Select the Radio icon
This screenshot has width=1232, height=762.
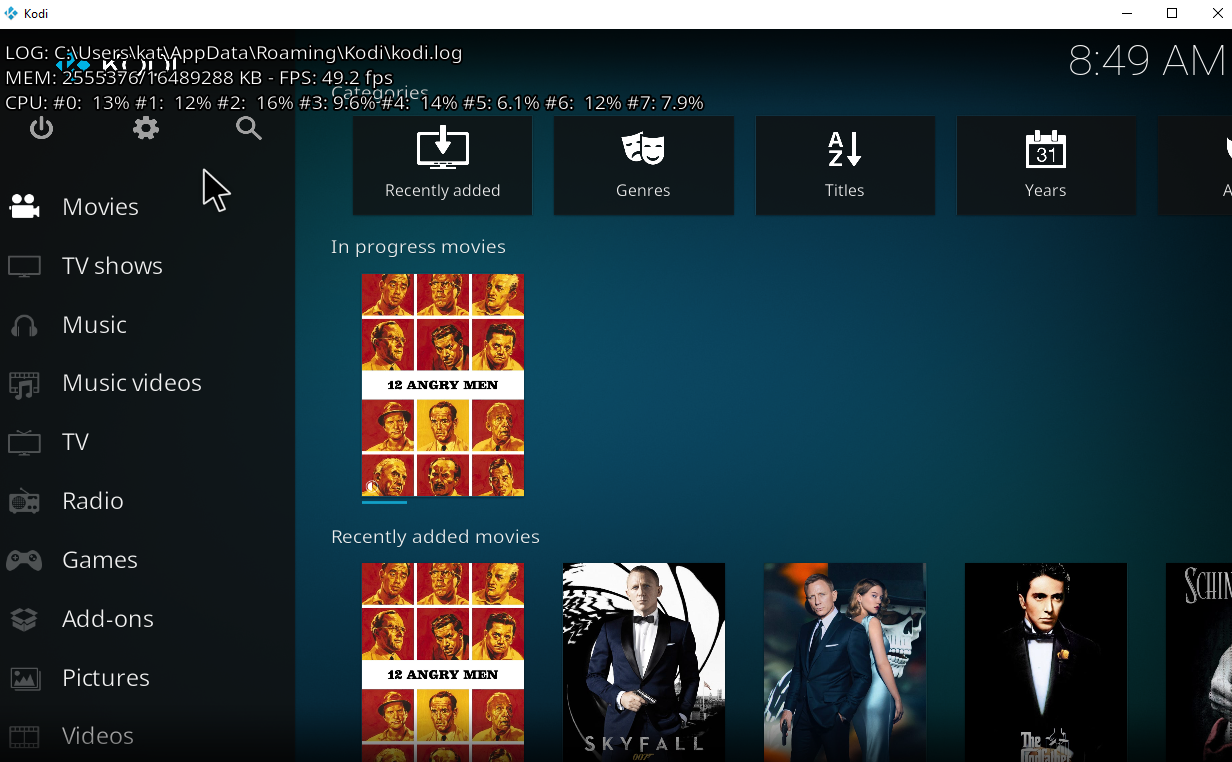[x=24, y=501]
